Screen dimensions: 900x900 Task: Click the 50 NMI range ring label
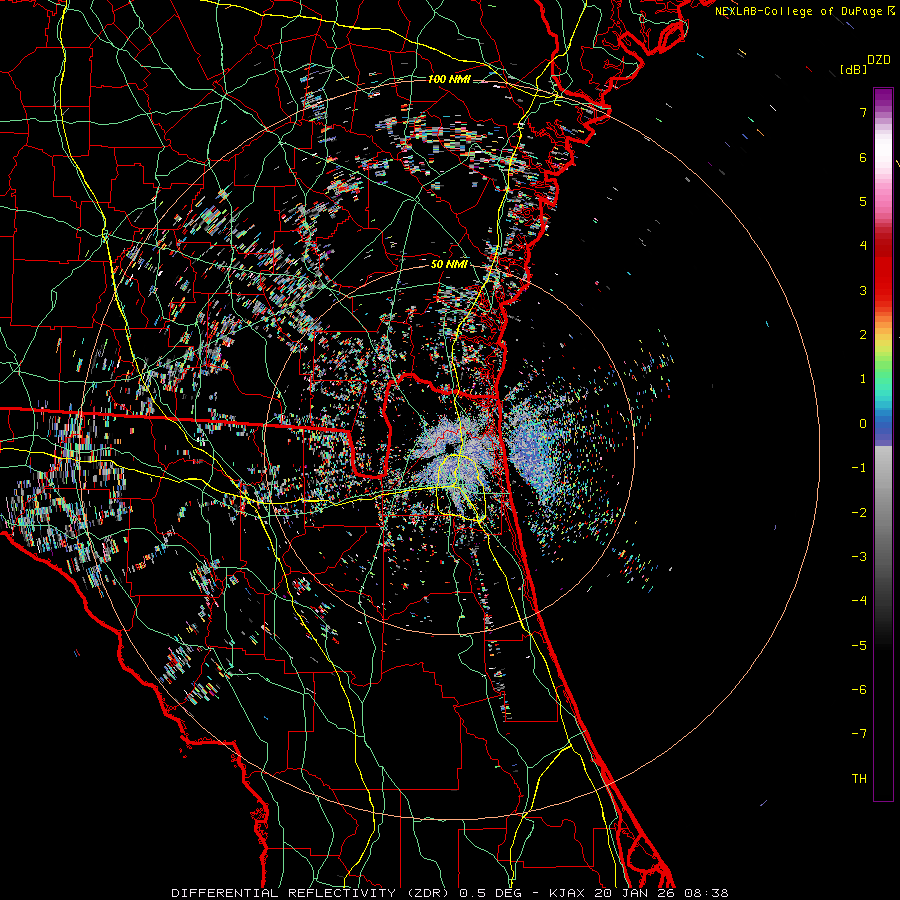tap(449, 264)
